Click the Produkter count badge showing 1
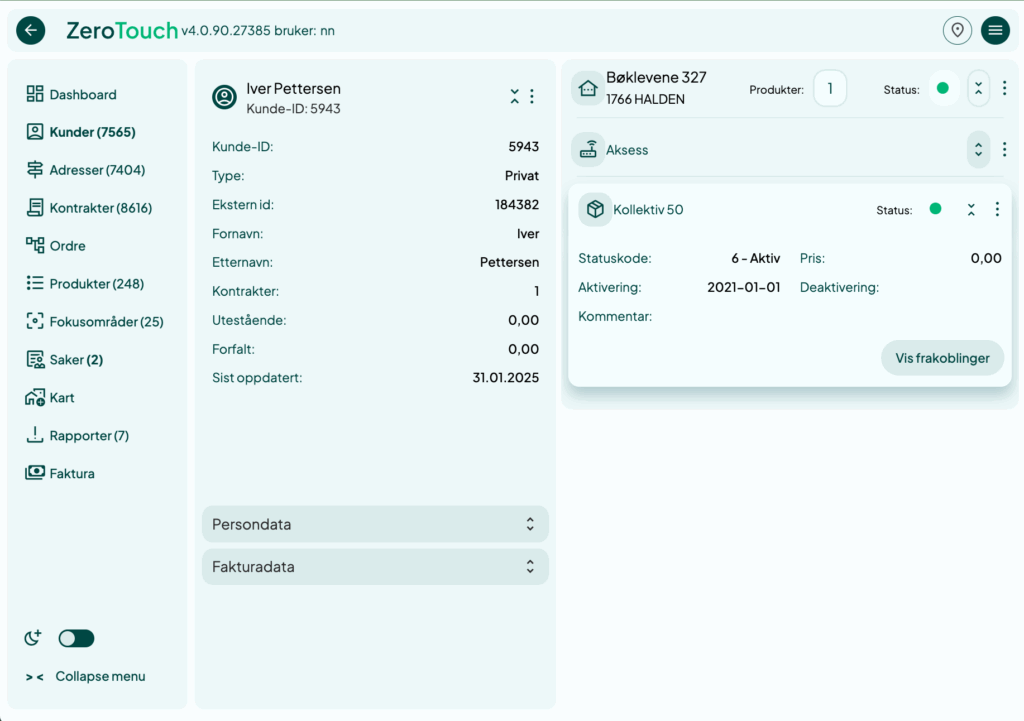This screenshot has width=1024, height=721. tap(829, 88)
